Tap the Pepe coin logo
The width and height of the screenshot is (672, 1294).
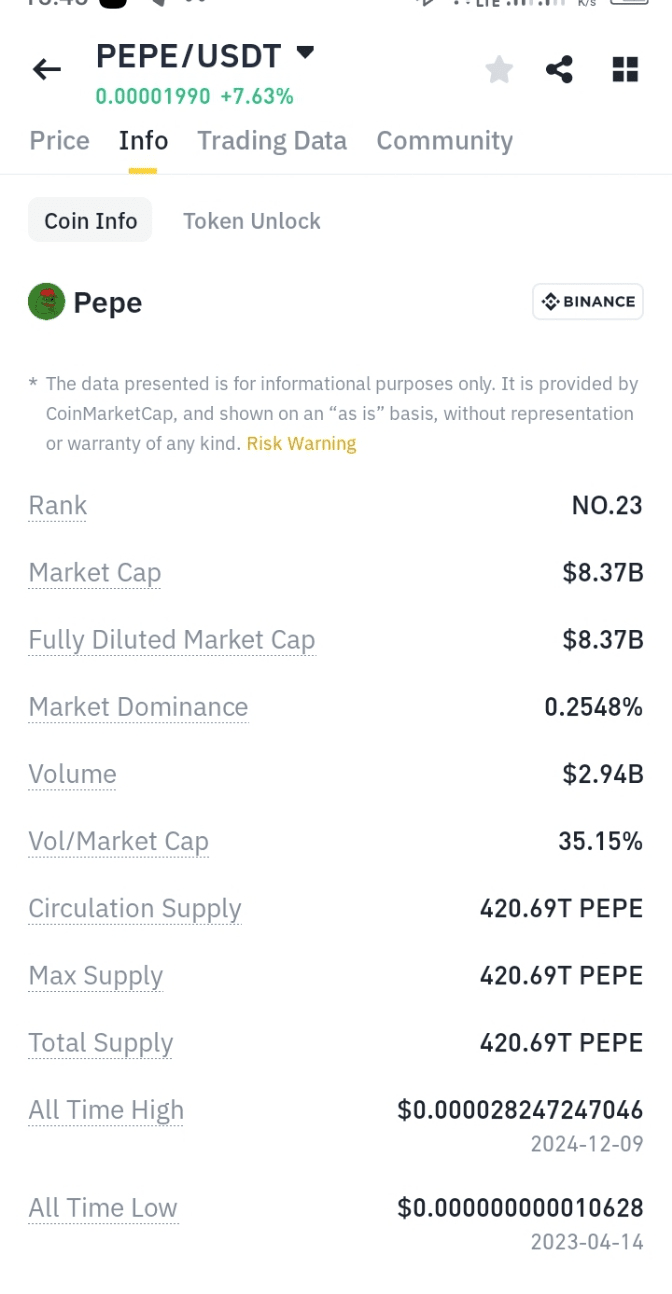[x=46, y=302]
